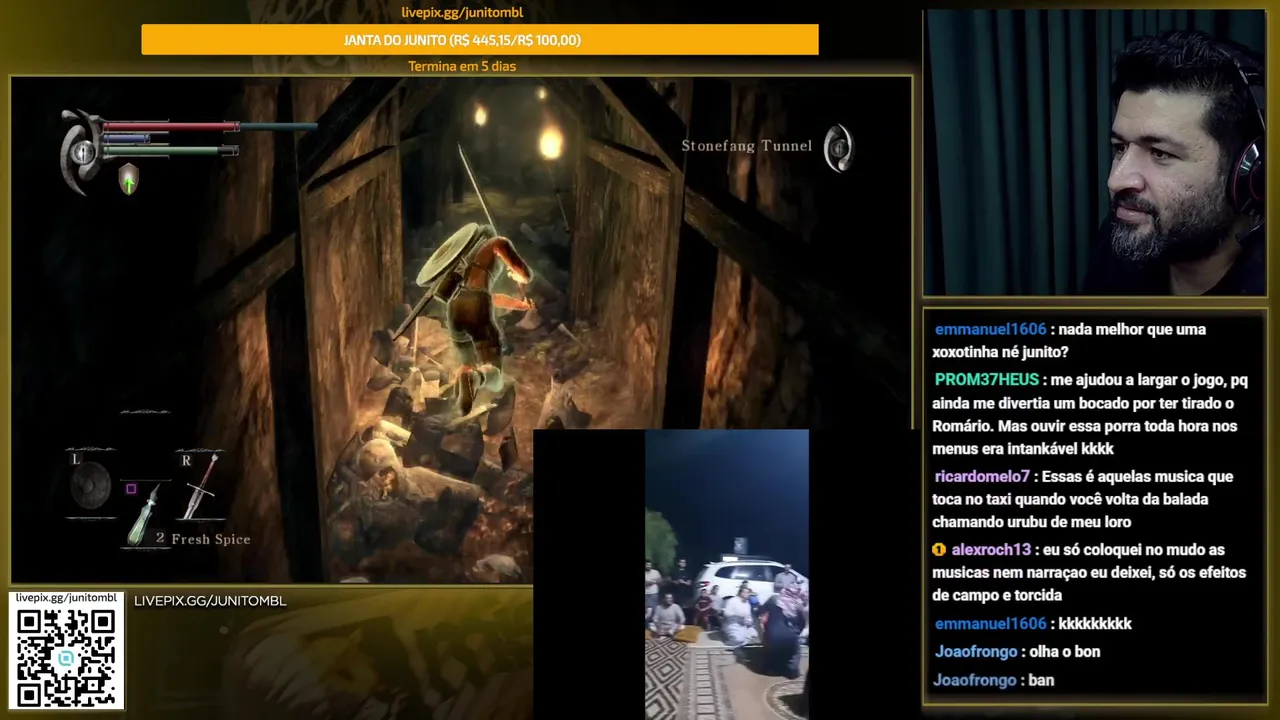Click the 'R' right-hand slot label

(x=186, y=461)
